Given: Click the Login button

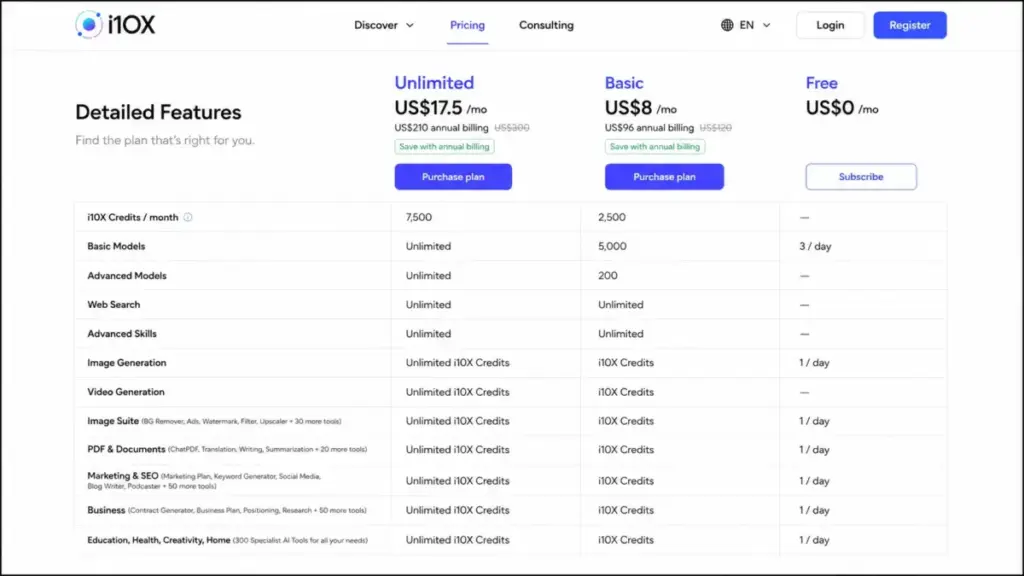Looking at the screenshot, I should [830, 25].
